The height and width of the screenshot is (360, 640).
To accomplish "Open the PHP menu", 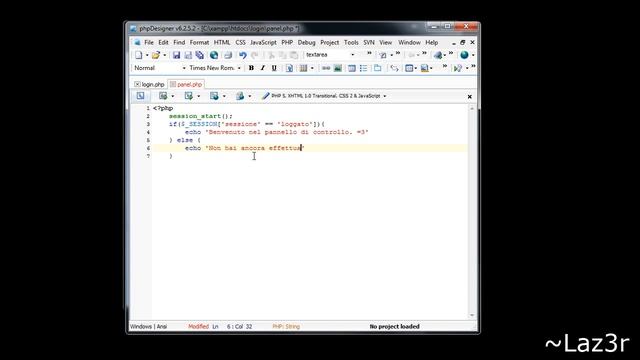I will point(287,42).
